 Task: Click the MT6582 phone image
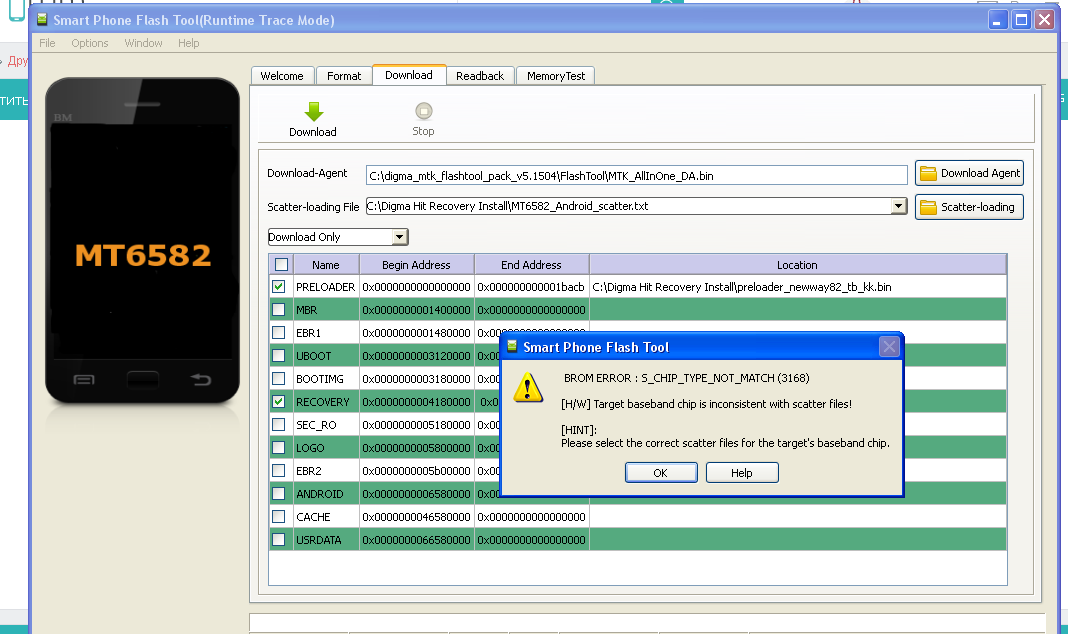pos(143,240)
